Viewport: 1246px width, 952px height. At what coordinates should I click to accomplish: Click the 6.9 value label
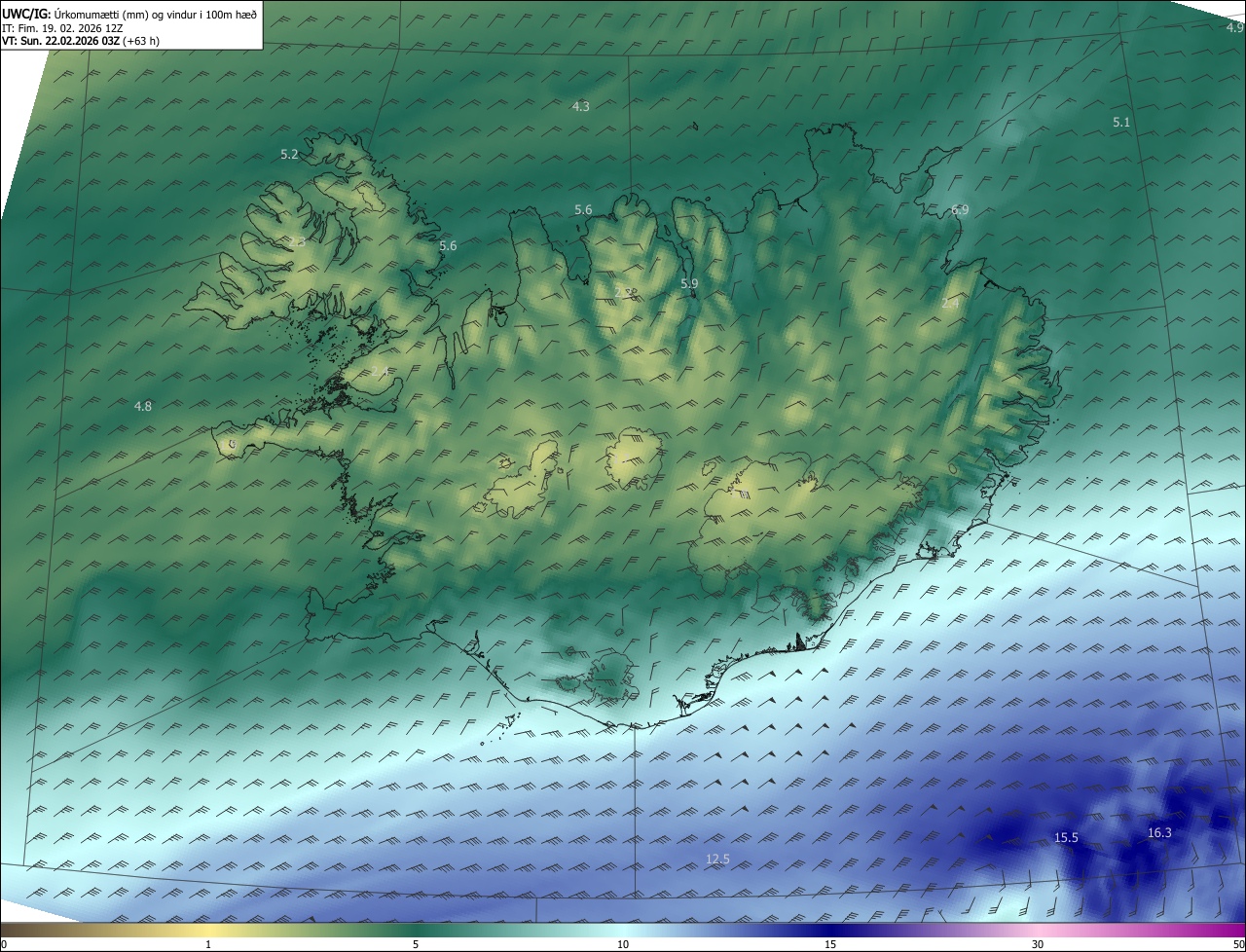pos(960,210)
